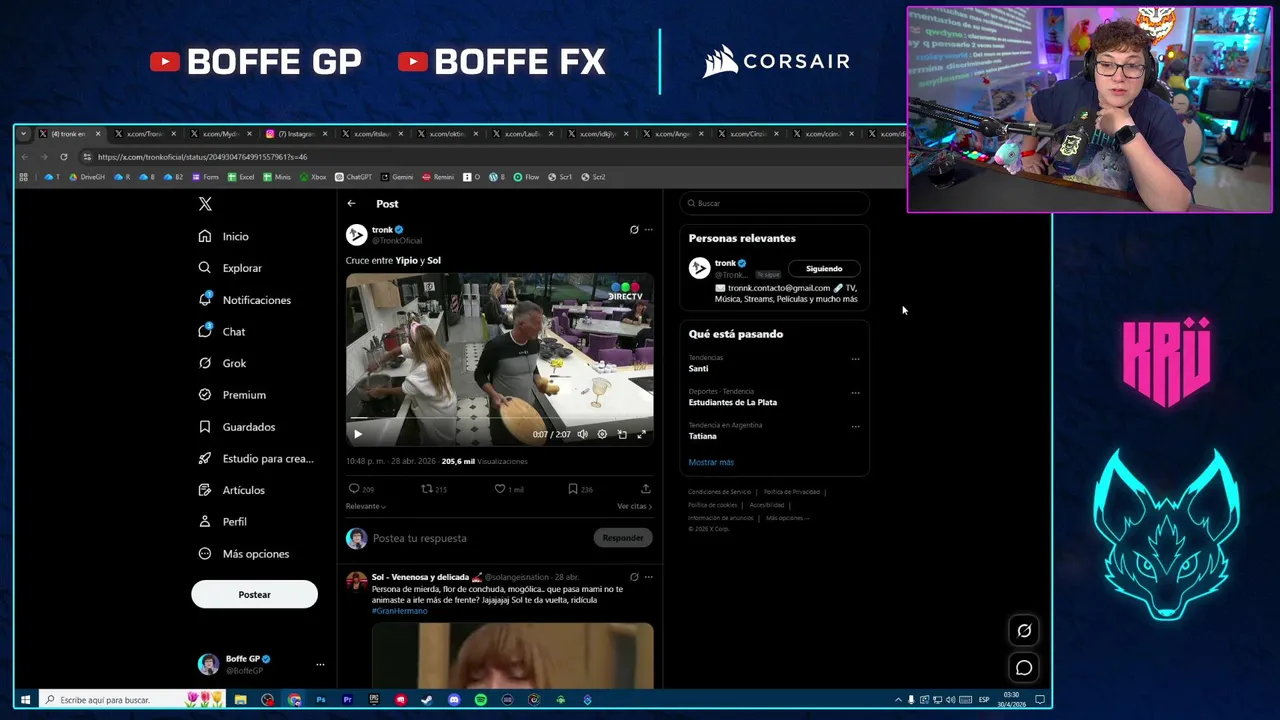Switch to the Instagram browser tab
Viewport: 1280px width, 720px height.
(295, 134)
